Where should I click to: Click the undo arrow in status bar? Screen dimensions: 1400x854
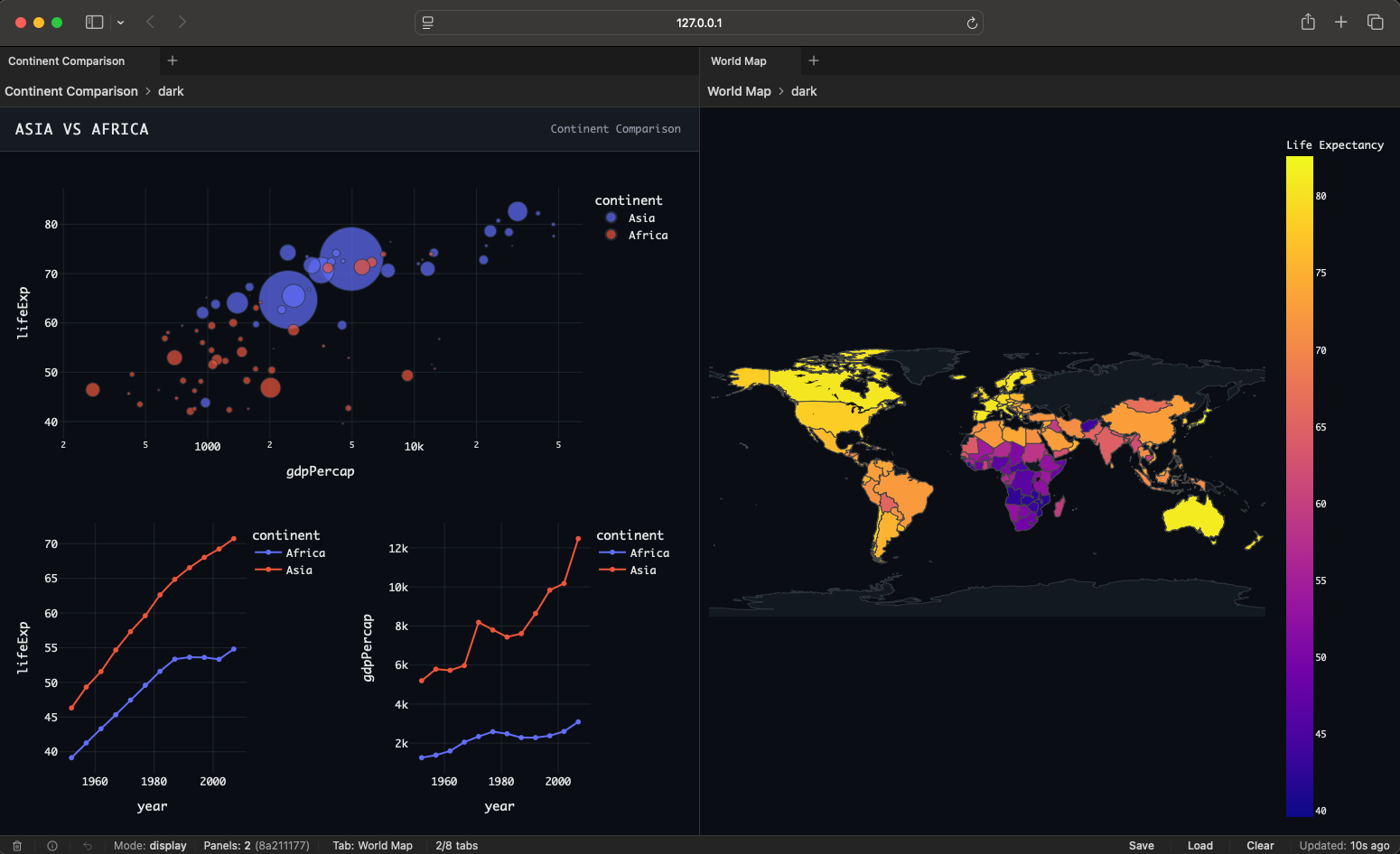coord(88,846)
